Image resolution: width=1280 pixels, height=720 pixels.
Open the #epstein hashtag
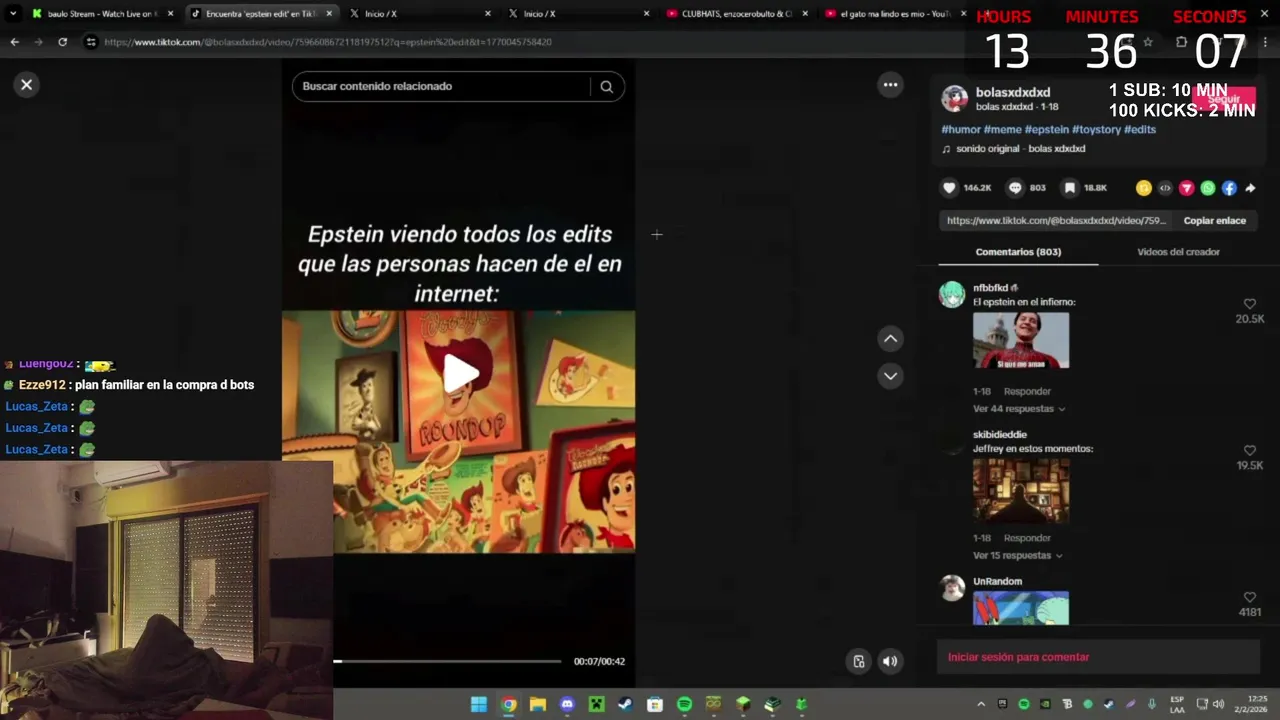pos(1046,130)
